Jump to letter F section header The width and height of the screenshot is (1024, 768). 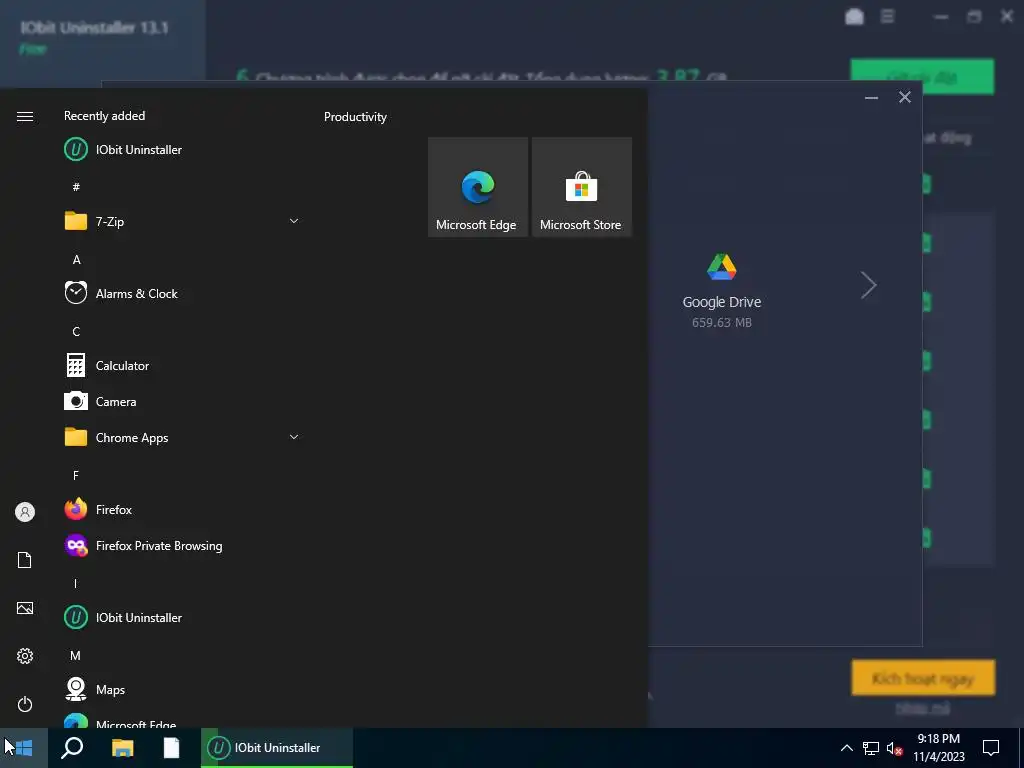click(x=76, y=475)
